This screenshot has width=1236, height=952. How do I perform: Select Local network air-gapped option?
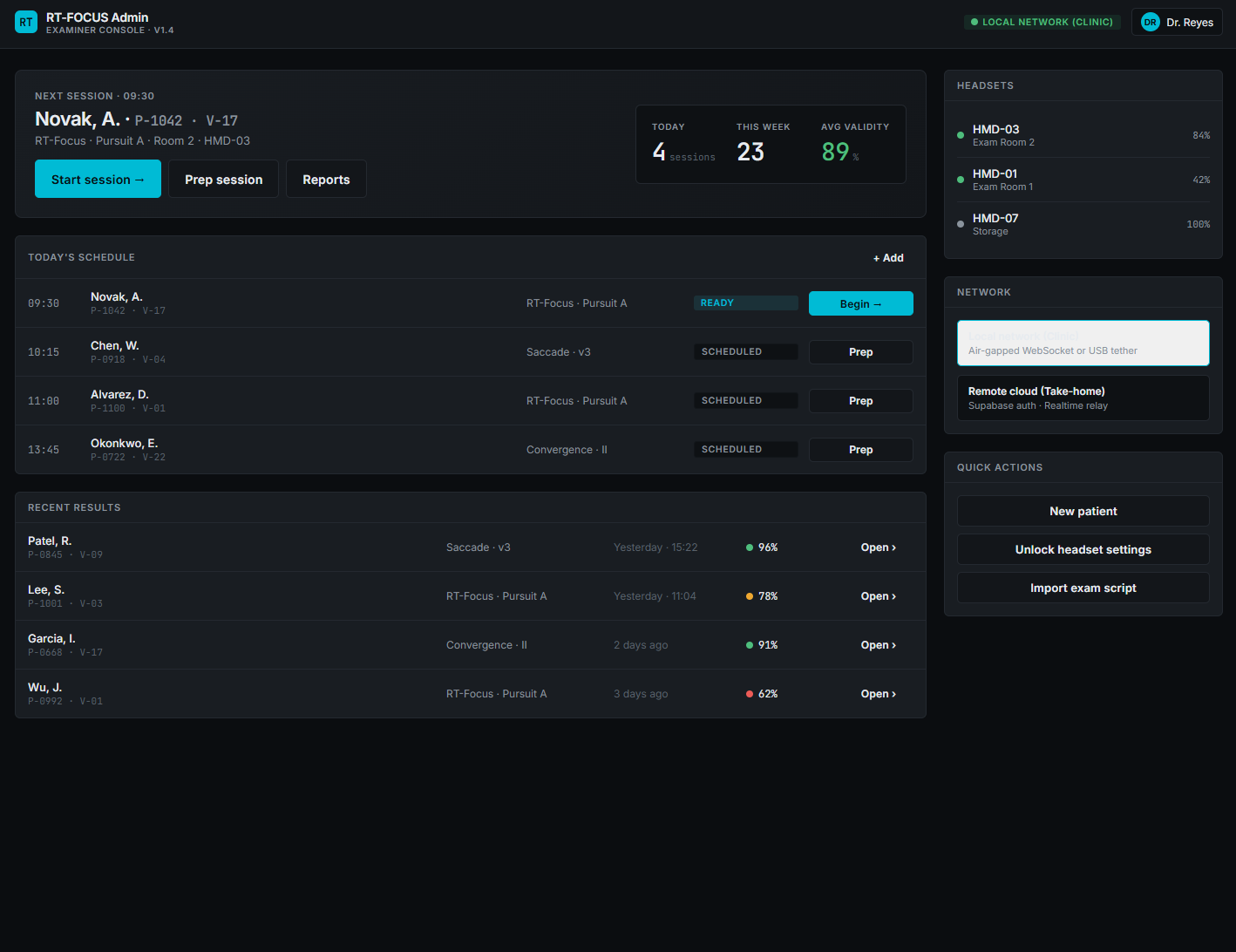(x=1083, y=343)
